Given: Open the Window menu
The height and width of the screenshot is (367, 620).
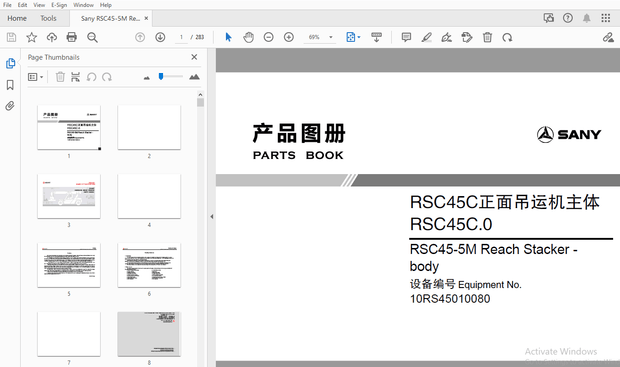Looking at the screenshot, I should click(x=83, y=5).
